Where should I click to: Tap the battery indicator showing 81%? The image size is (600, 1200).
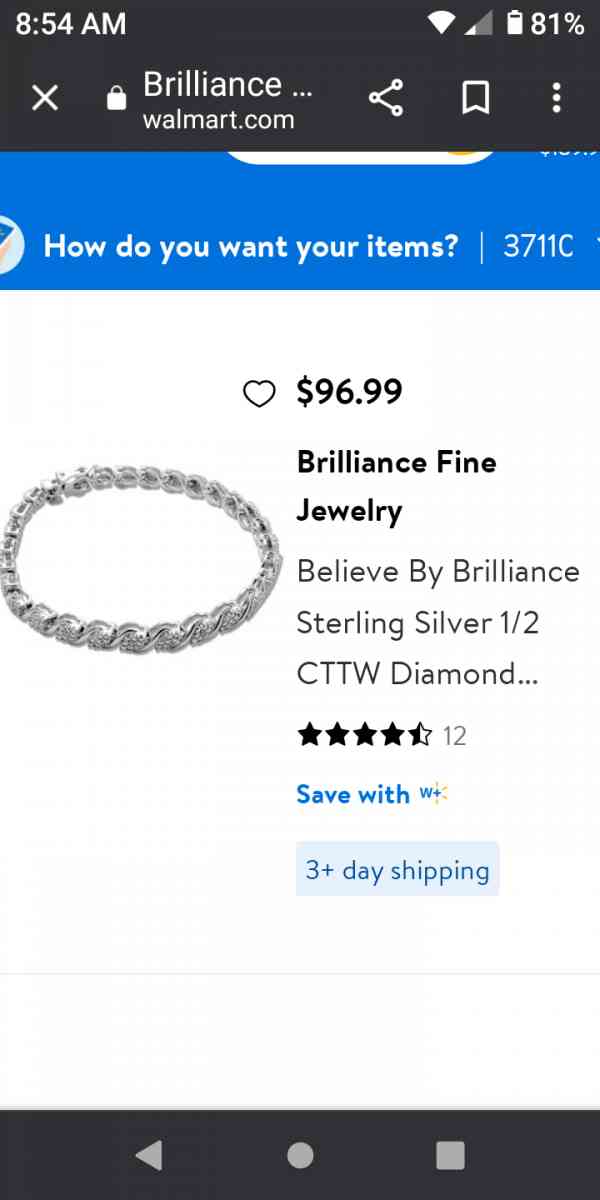coord(540,22)
